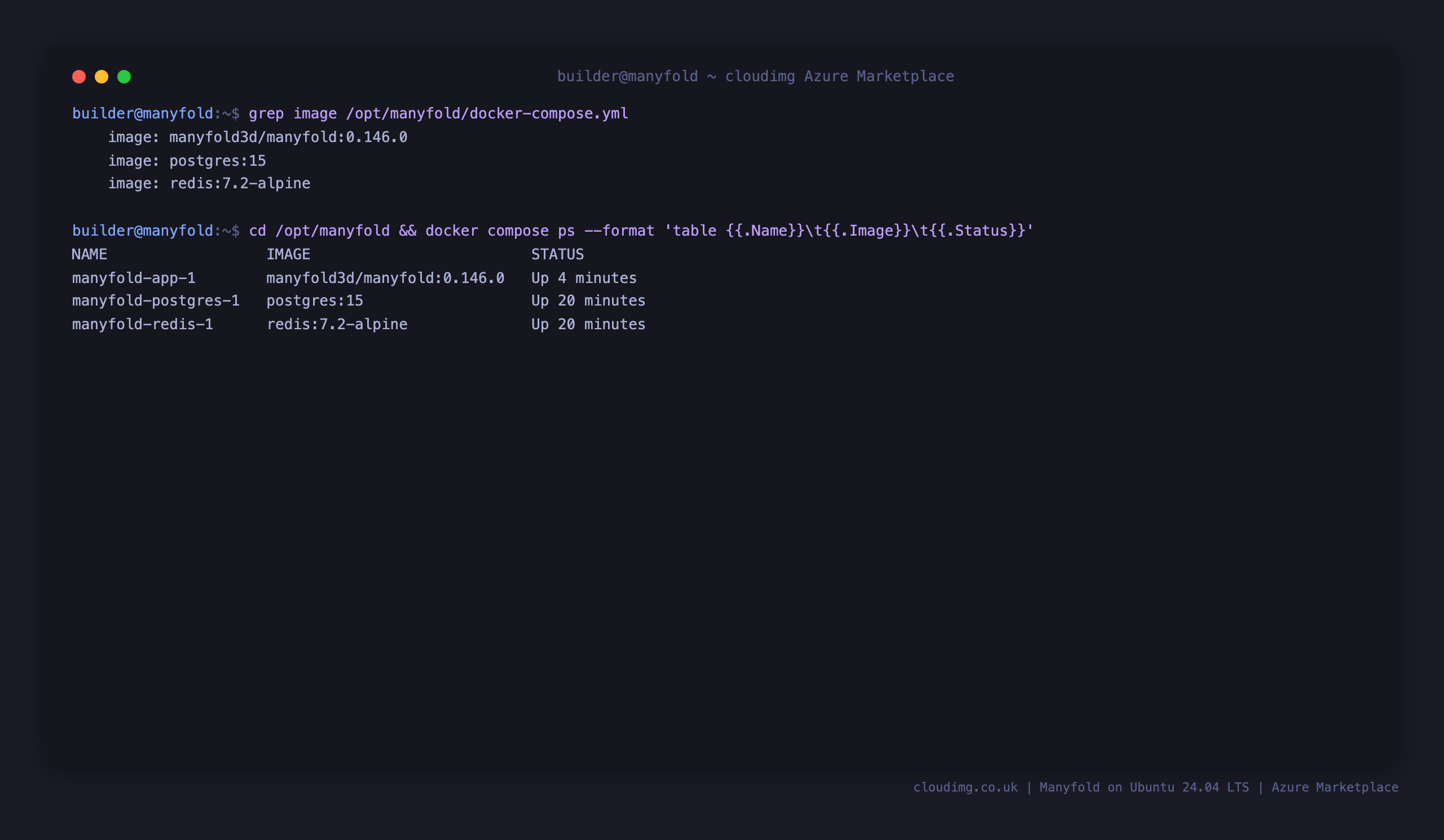Click the STATUS column header
Screen dimensions: 1444x840
pyautogui.click(x=557, y=254)
